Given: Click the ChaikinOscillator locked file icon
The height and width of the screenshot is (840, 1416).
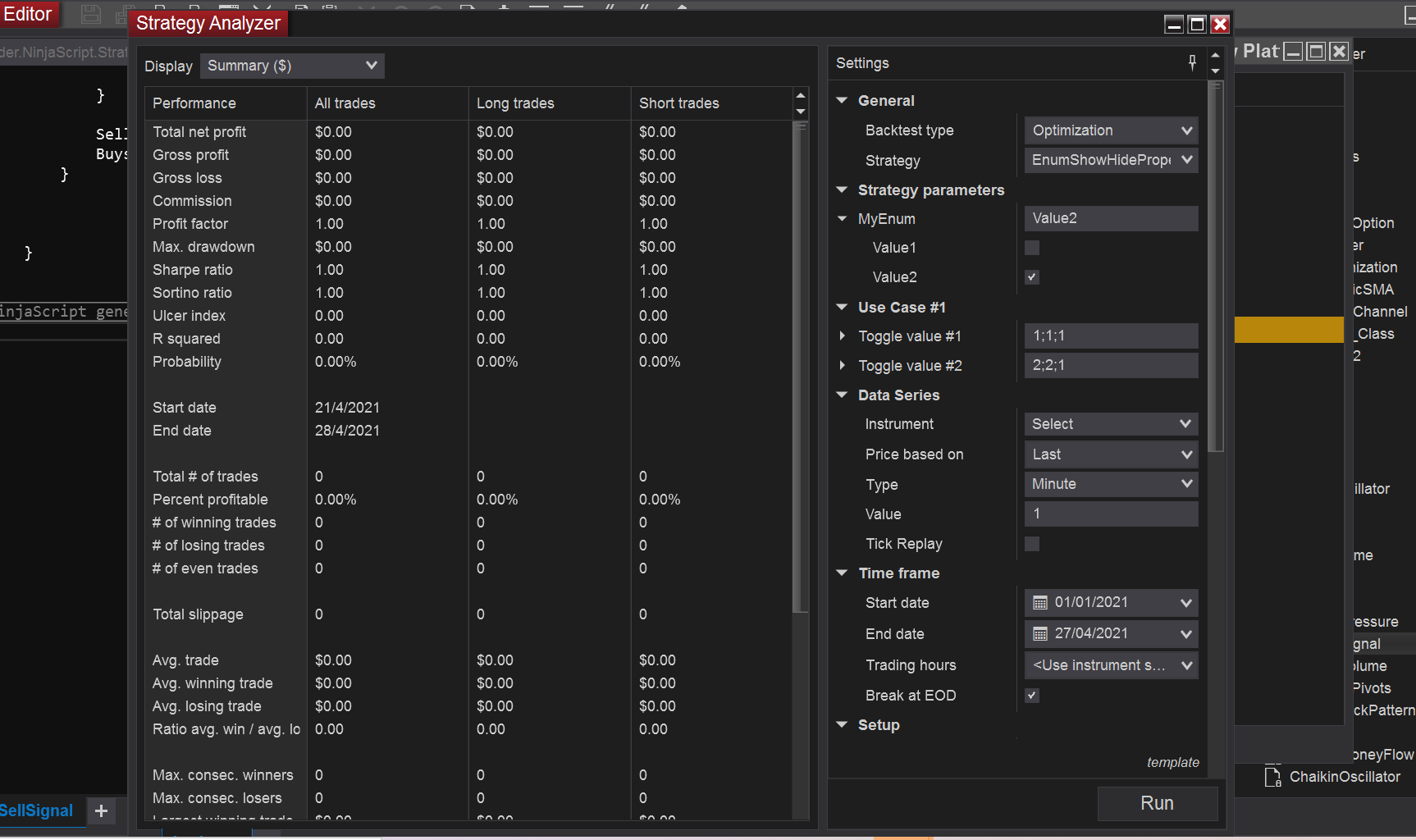Looking at the screenshot, I should tap(1272, 777).
